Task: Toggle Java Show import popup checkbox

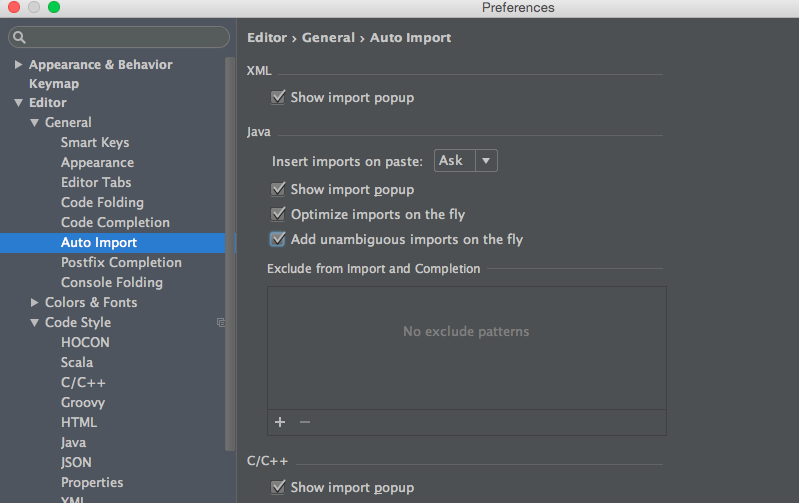Action: coord(278,189)
